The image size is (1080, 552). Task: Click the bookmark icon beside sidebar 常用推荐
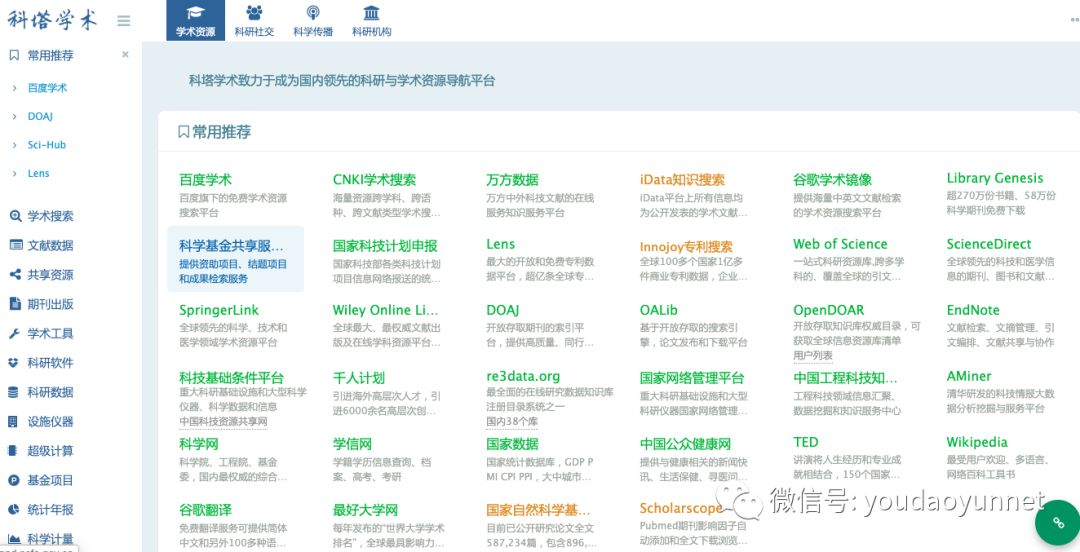point(14,55)
